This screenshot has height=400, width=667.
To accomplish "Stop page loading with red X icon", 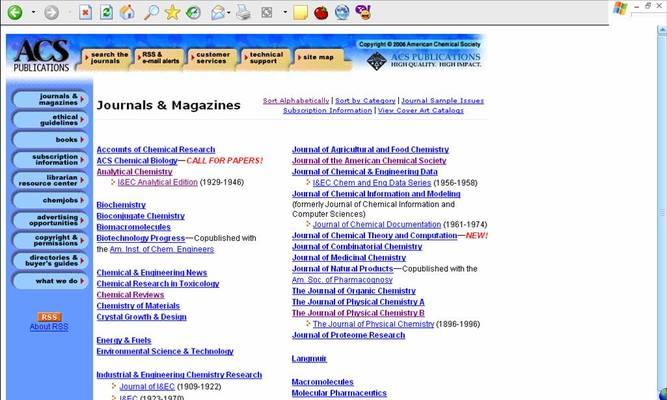I will pyautogui.click(x=86, y=12).
